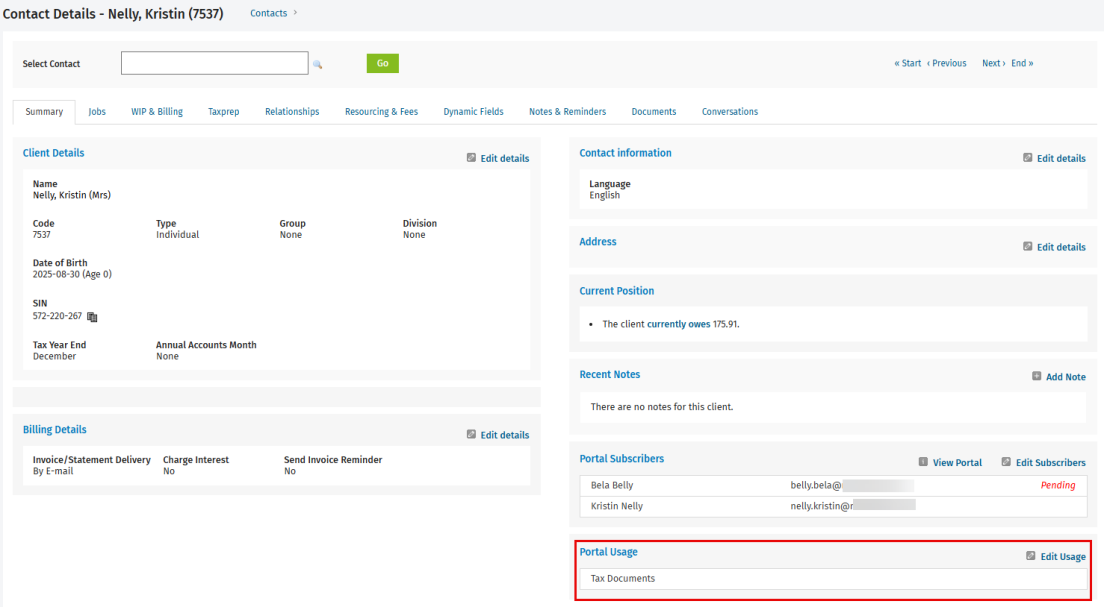
Task: Open the 'currently owes' link
Action: (678, 324)
